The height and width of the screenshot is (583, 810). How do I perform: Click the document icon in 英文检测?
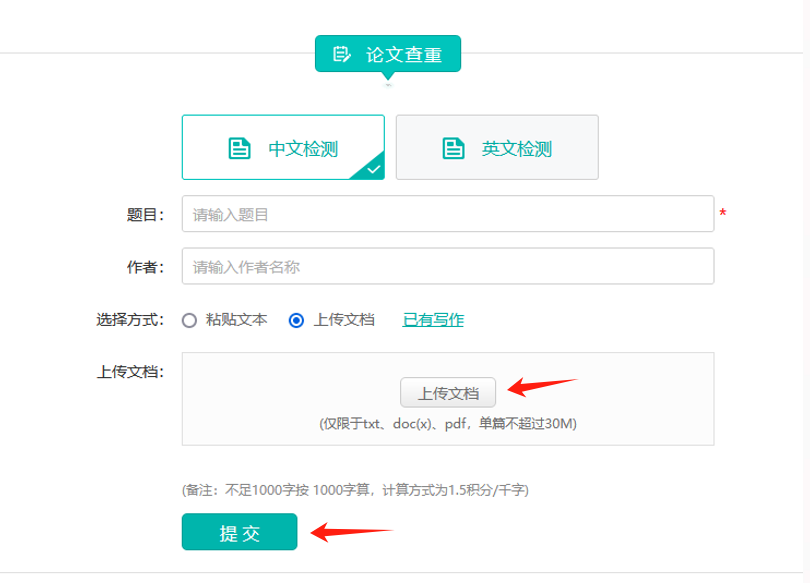click(453, 149)
